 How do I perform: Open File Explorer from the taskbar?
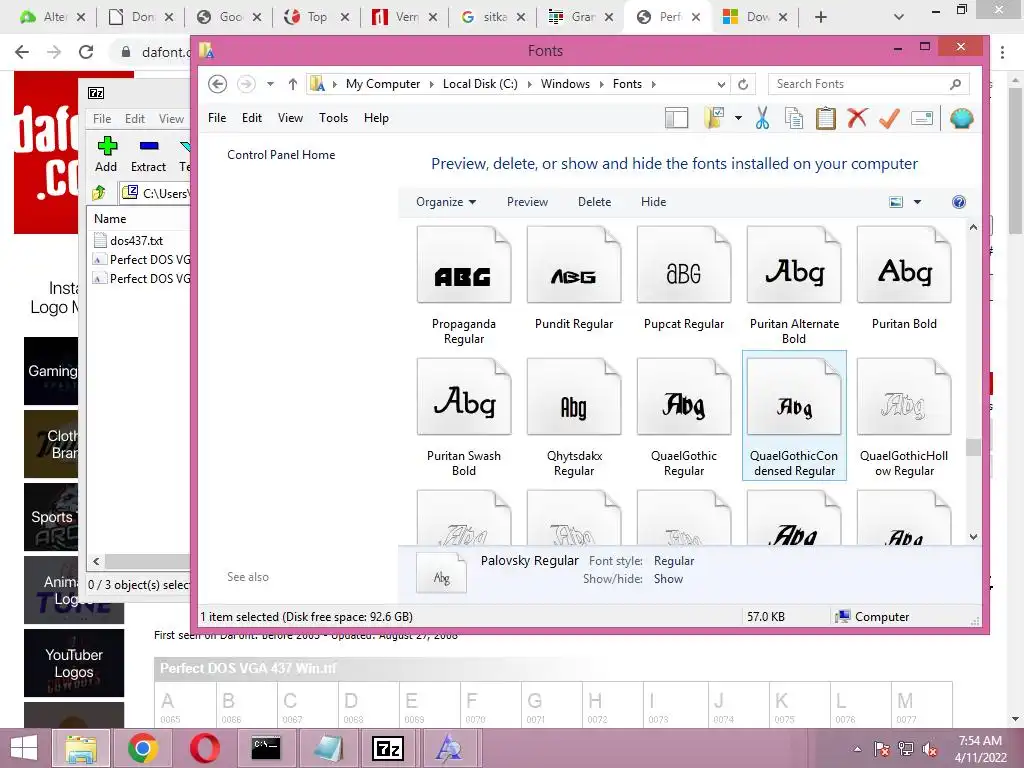81,748
